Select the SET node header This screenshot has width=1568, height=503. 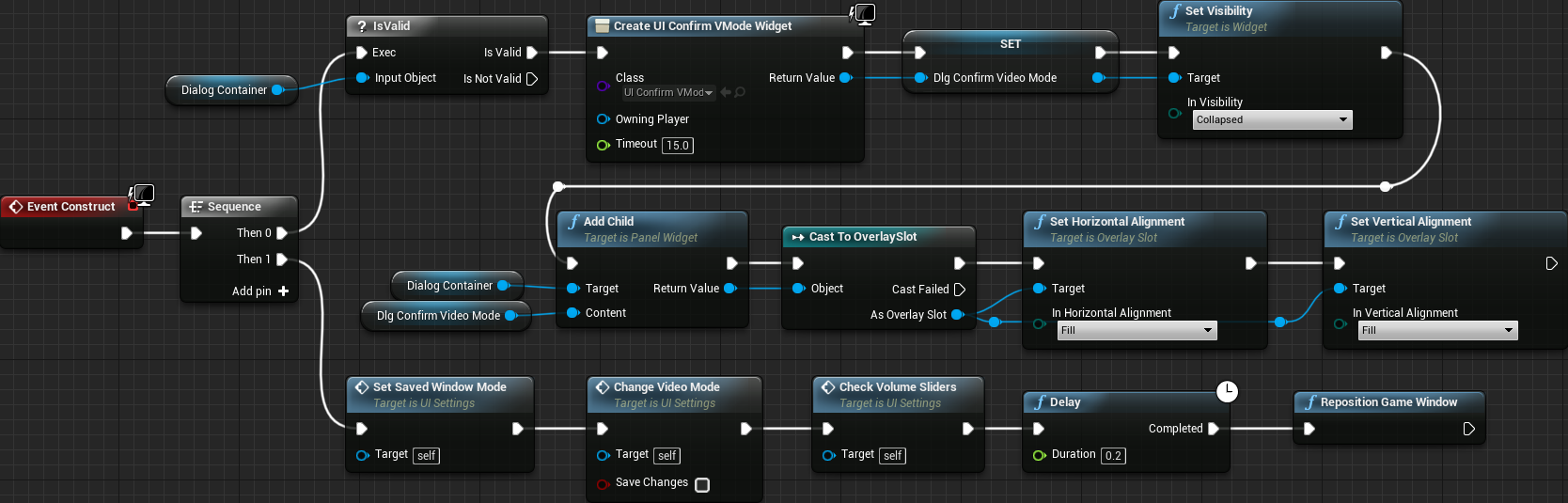[x=1011, y=44]
